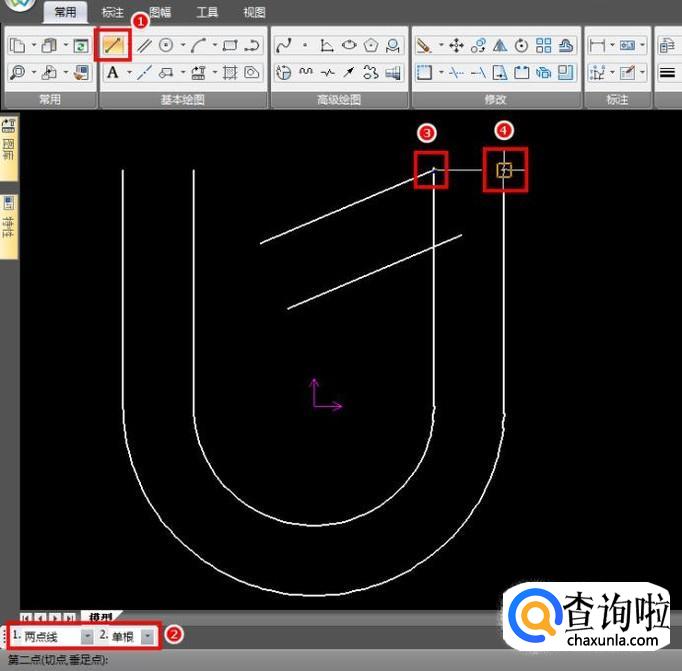Choose the Circle tool
The image size is (682, 671).
coord(166,45)
